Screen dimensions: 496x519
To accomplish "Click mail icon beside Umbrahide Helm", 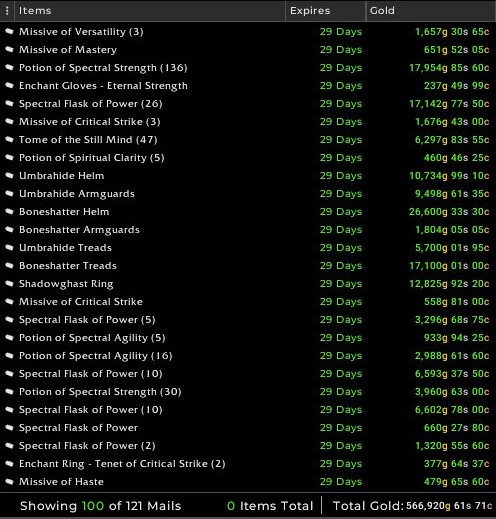I will tap(9, 175).
